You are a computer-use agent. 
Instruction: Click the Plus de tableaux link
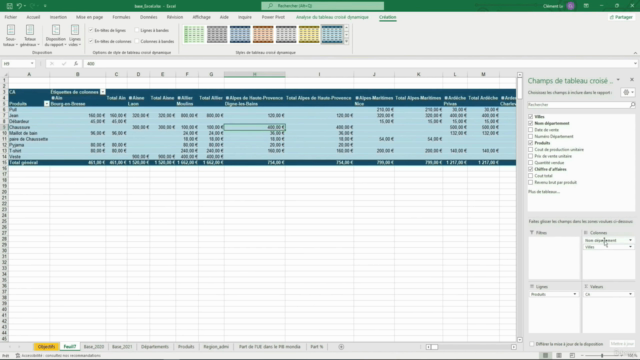544,192
